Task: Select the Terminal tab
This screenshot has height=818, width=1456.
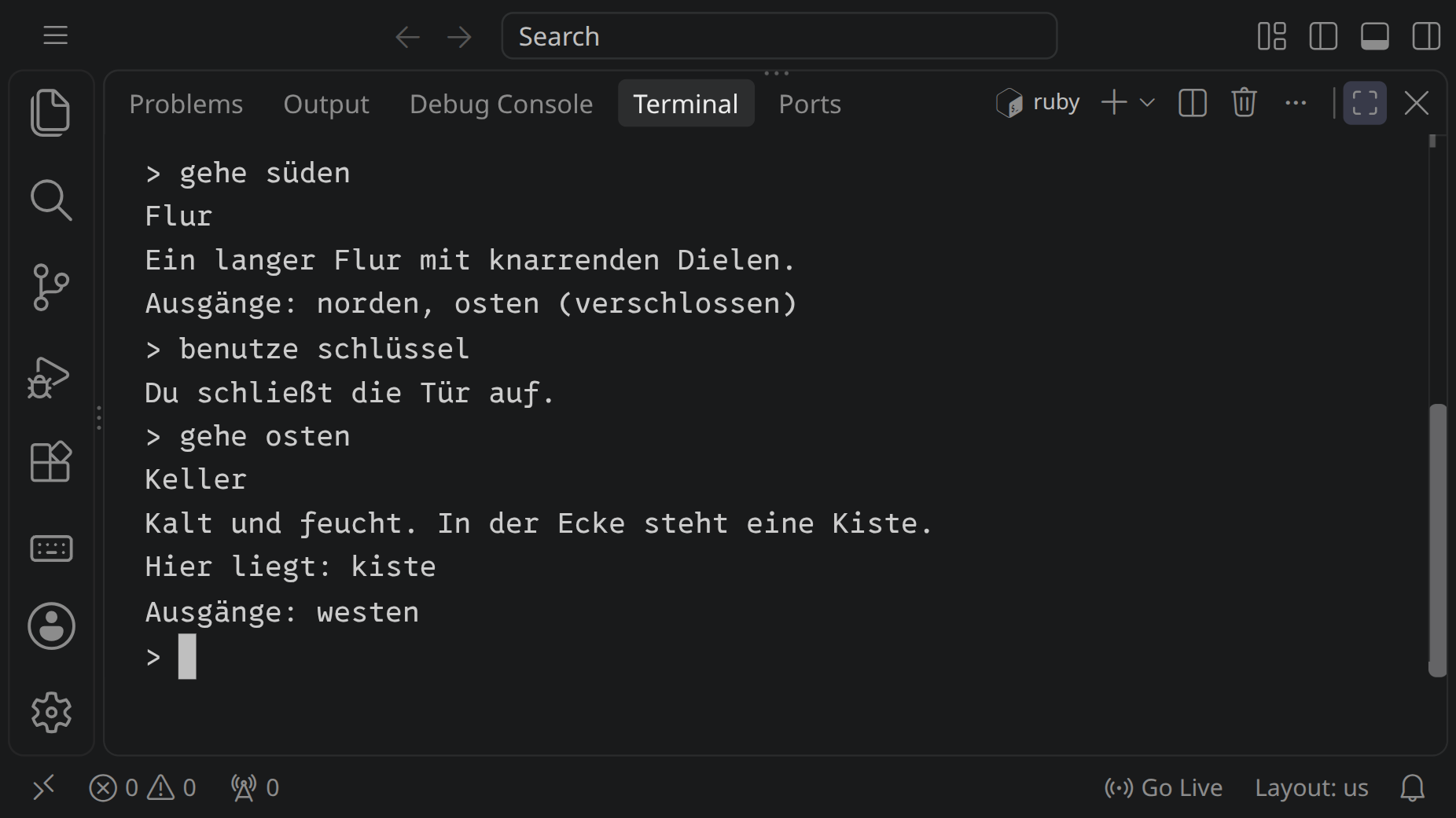Action: coord(686,104)
